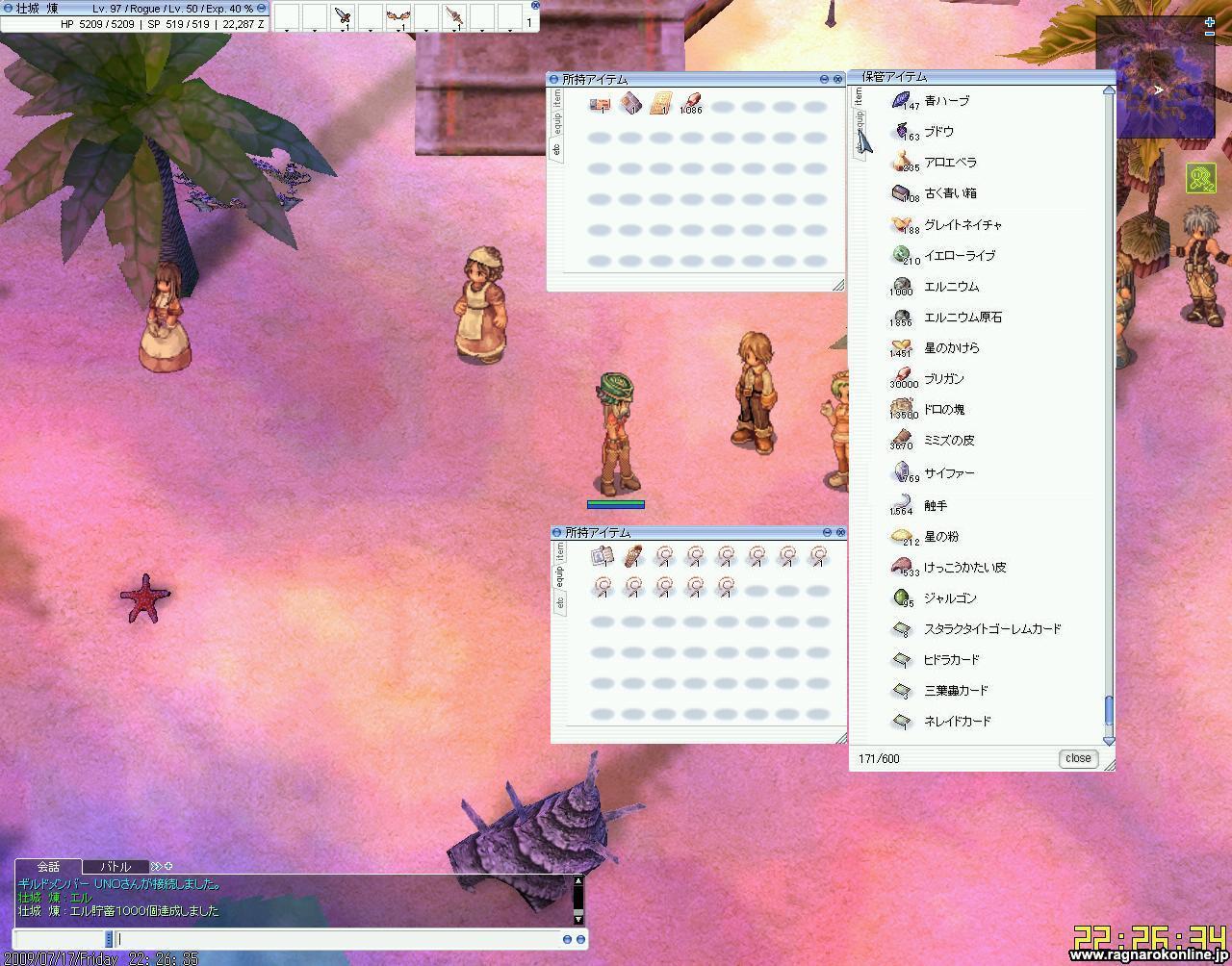Select the ブドウ grape icon in storage
This screenshot has width=1232, height=966.
point(903,131)
